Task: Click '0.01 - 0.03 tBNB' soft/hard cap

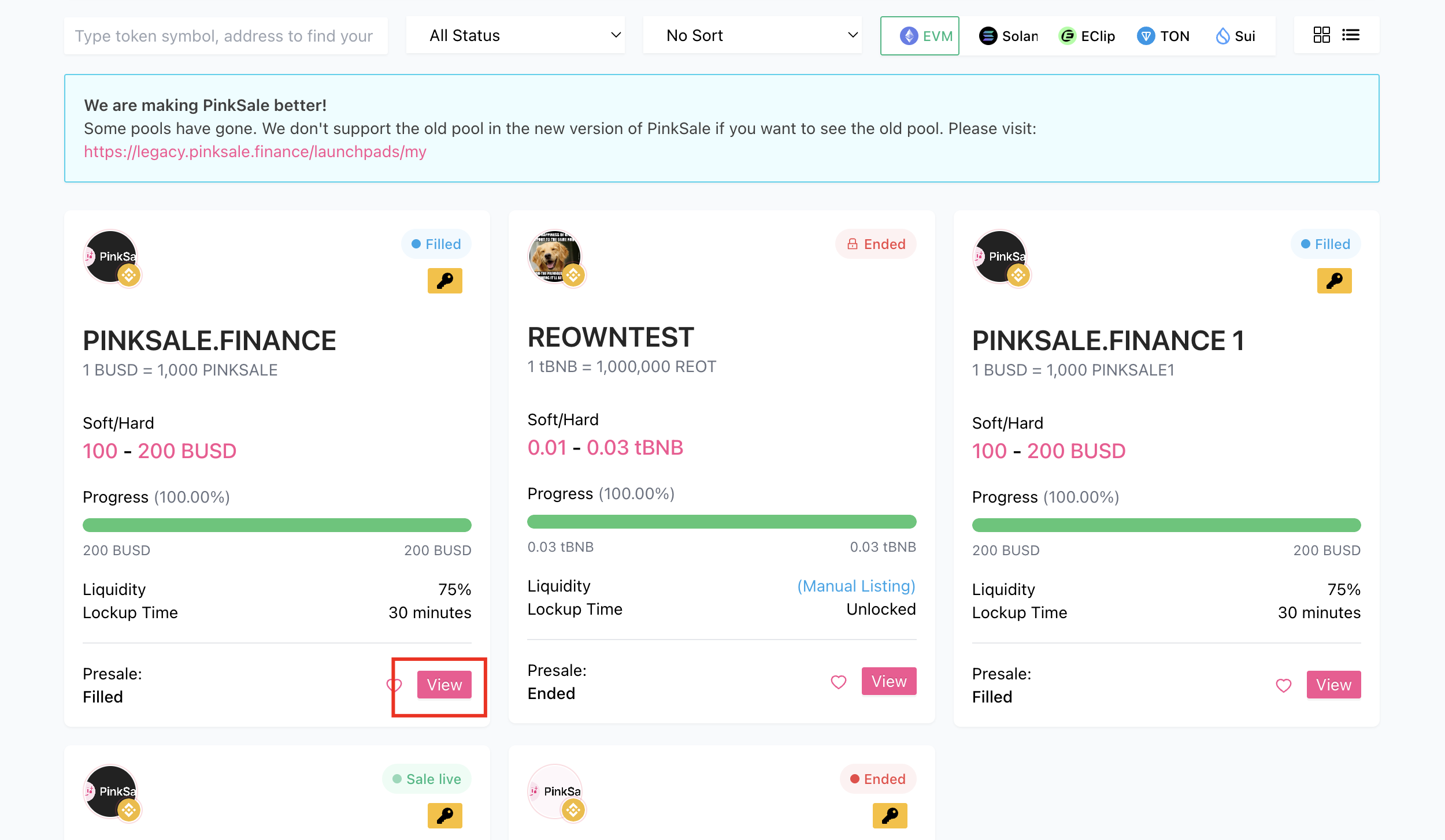Action: coord(605,448)
